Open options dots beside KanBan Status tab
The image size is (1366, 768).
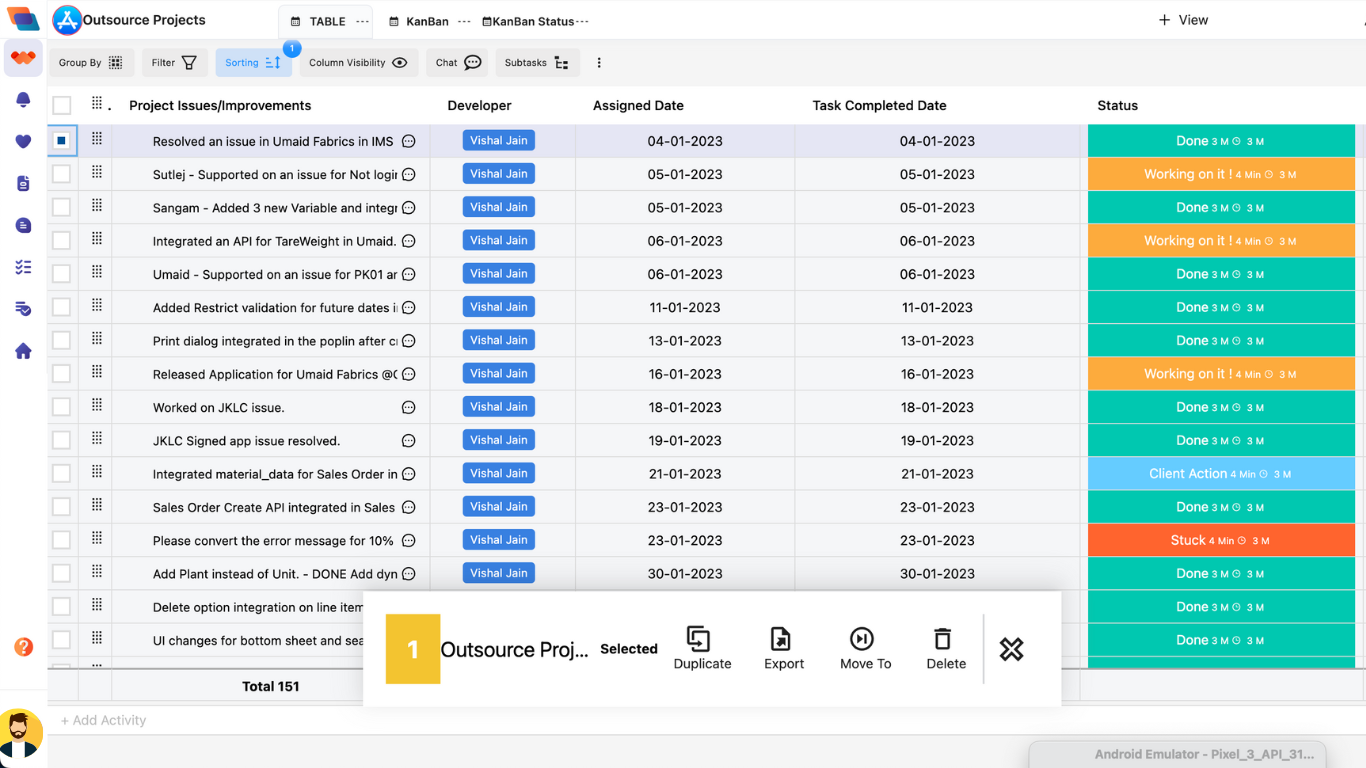(582, 21)
